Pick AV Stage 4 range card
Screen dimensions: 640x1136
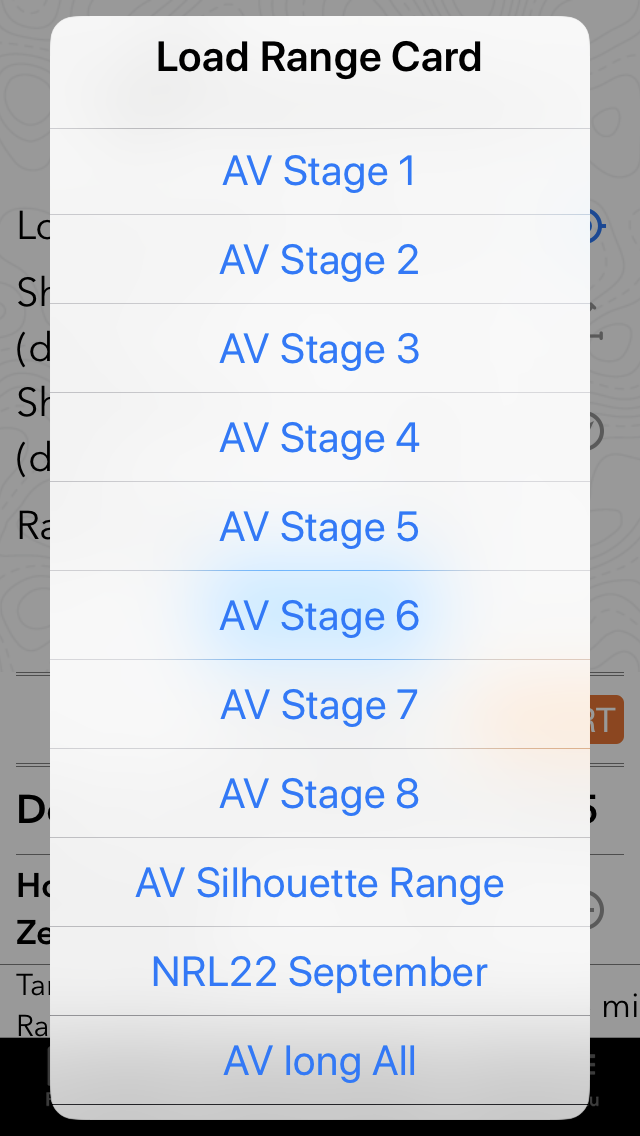pos(320,438)
